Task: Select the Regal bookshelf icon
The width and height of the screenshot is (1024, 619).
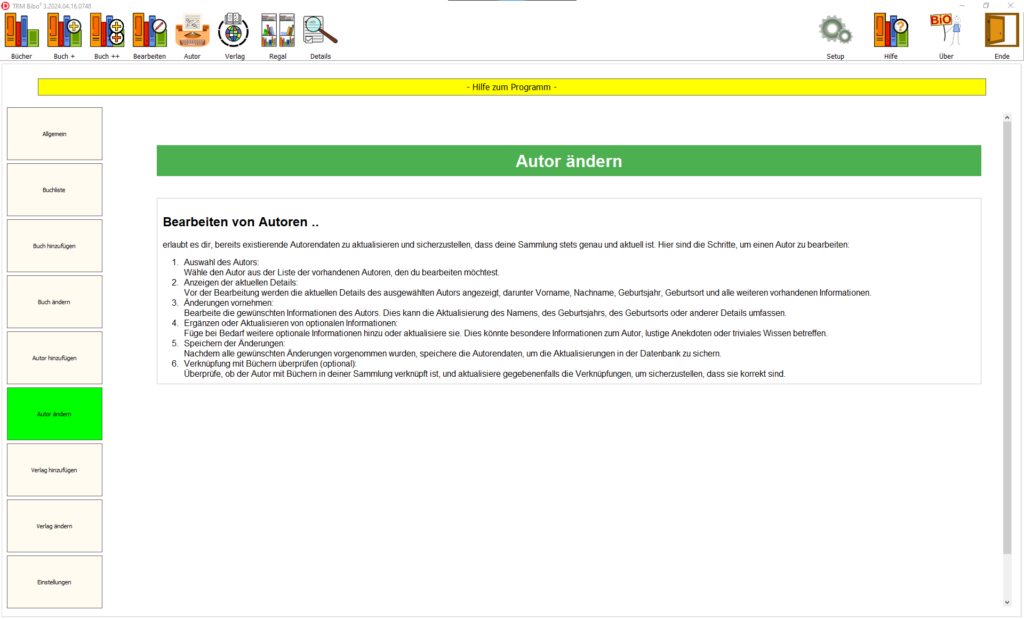Action: (277, 31)
